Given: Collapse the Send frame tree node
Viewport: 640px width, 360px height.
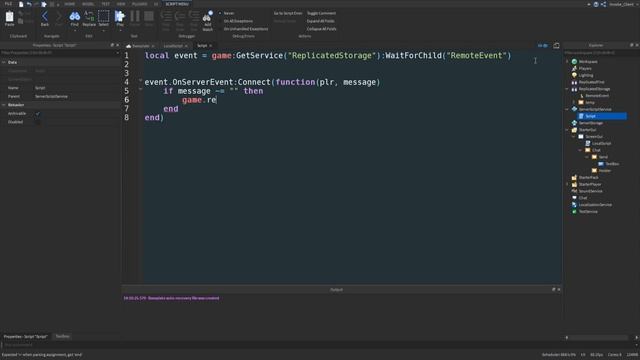Looking at the screenshot, I should pyautogui.click(x=587, y=157).
